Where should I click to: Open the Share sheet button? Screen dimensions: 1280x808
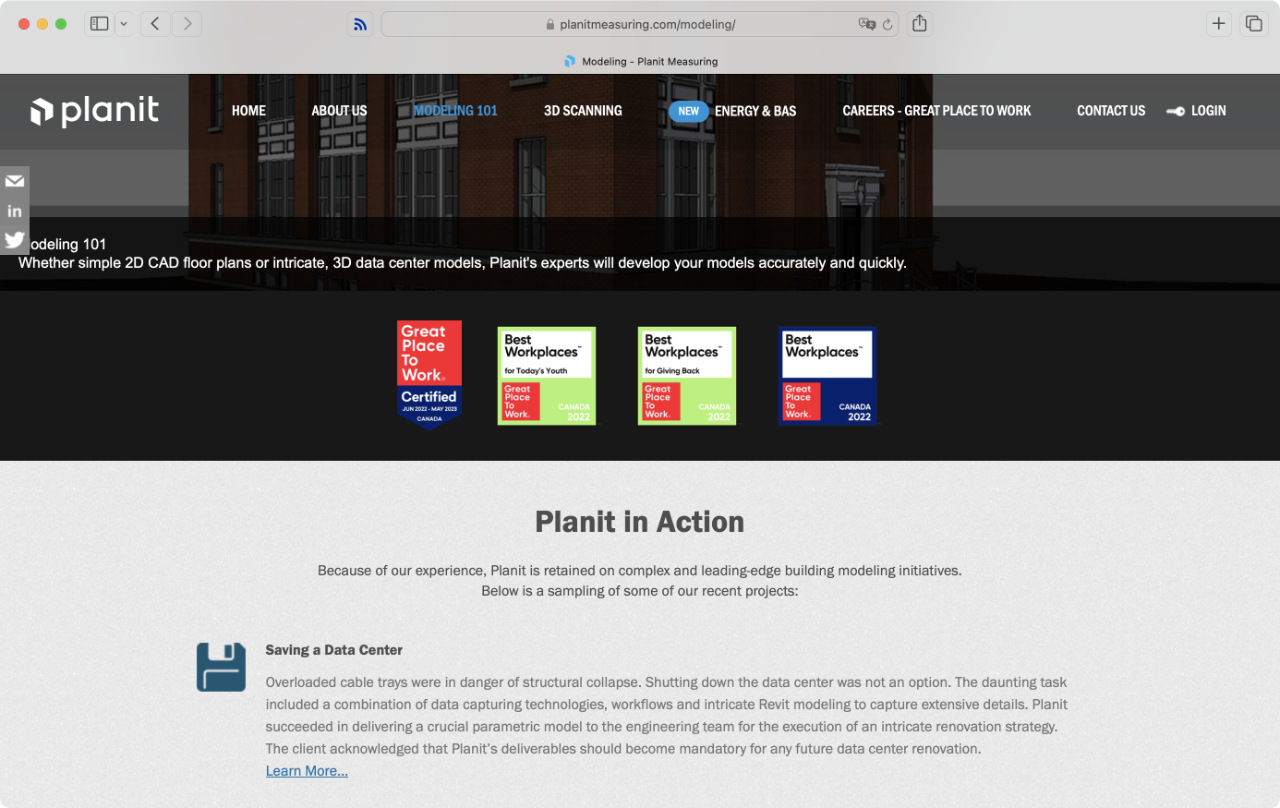pyautogui.click(x=920, y=24)
